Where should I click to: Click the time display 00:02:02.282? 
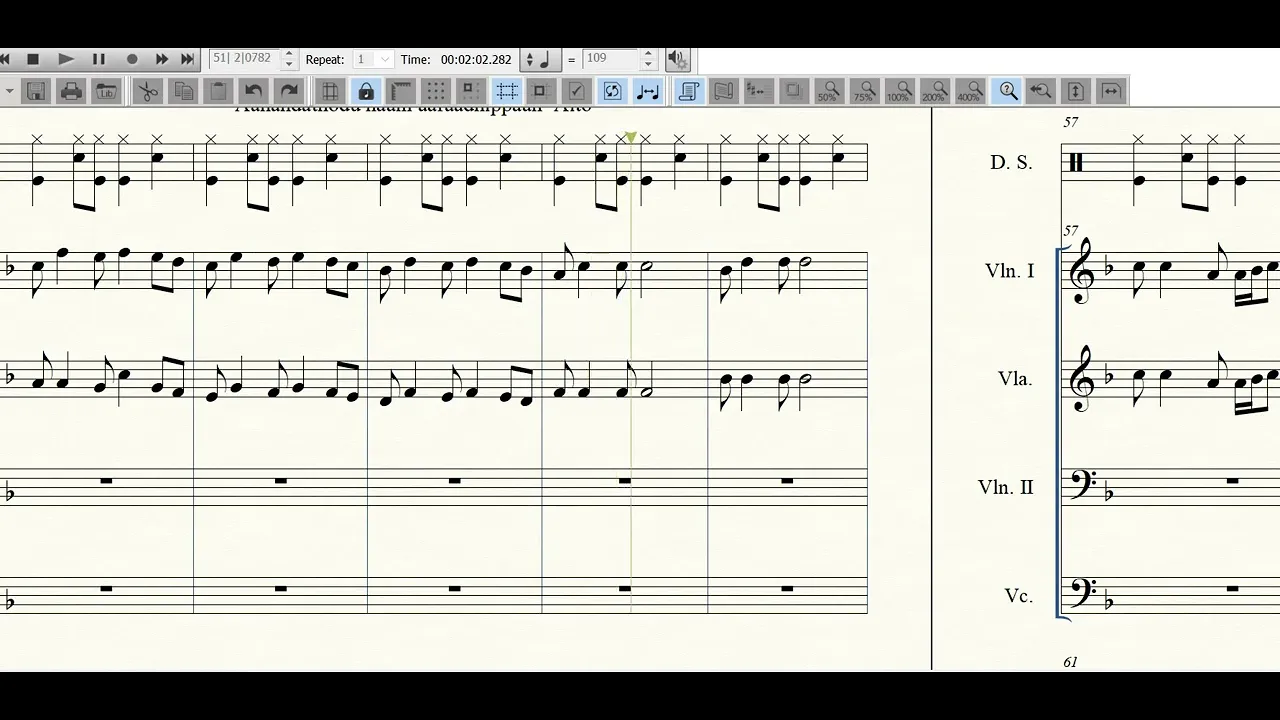point(476,60)
